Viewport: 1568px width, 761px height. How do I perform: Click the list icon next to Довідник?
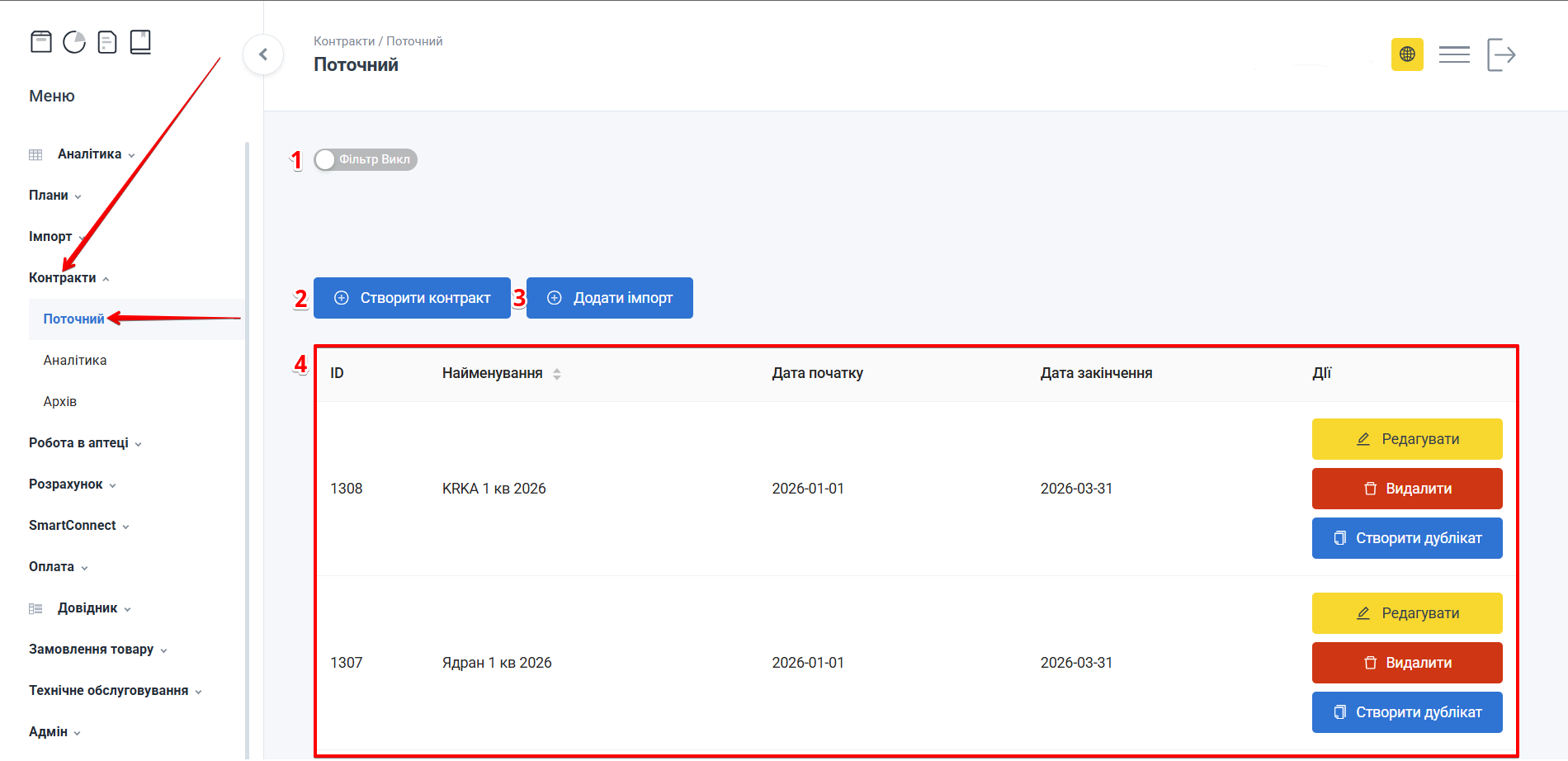tap(35, 608)
